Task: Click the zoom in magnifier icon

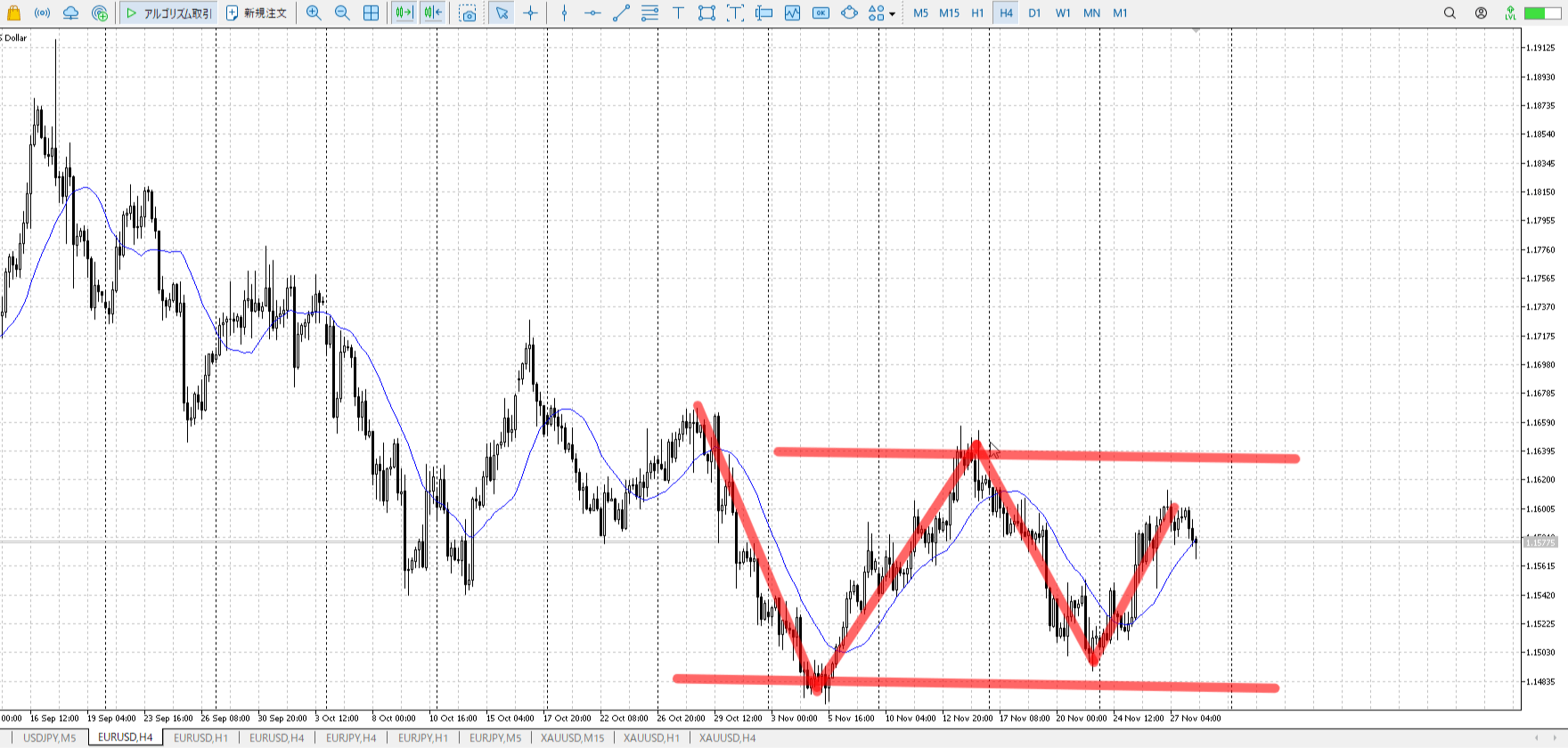Action: click(x=314, y=12)
